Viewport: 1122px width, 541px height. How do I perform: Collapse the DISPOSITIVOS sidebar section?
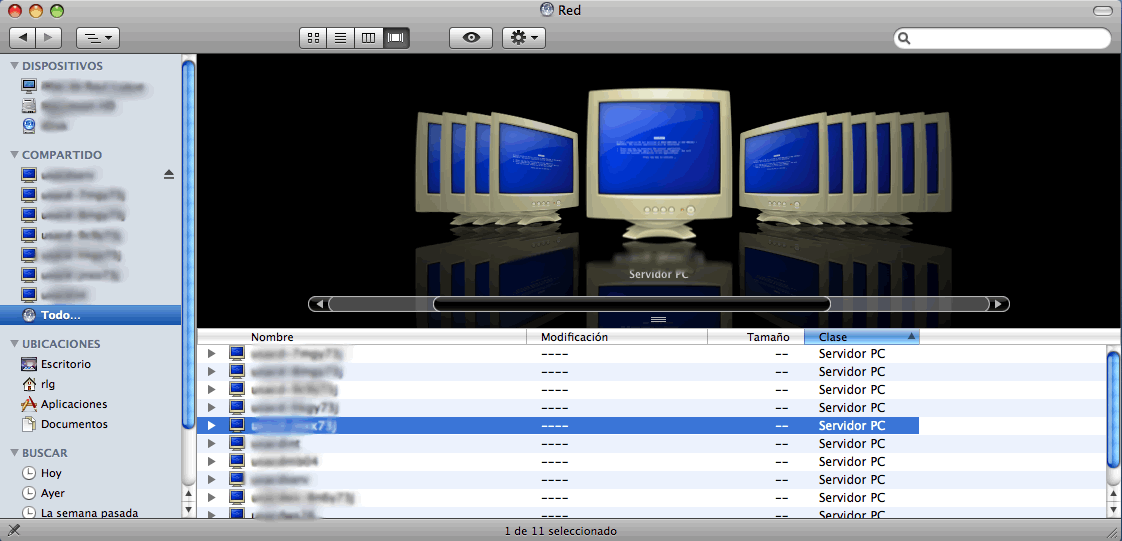[x=14, y=66]
